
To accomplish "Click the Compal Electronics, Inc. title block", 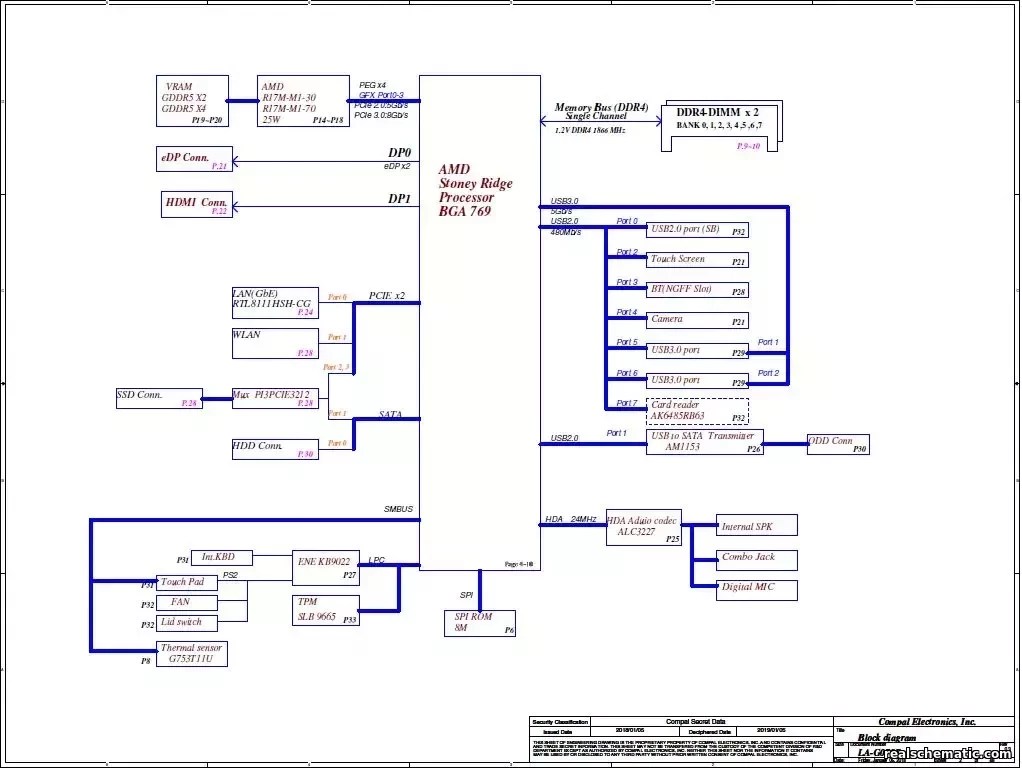I will [928, 720].
